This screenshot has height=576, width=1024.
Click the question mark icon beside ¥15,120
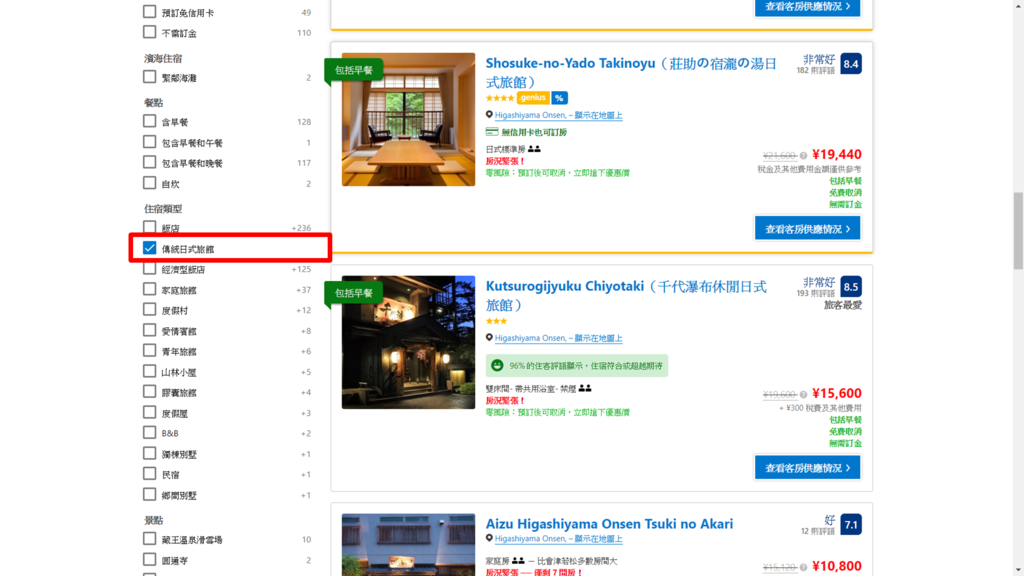click(x=803, y=568)
